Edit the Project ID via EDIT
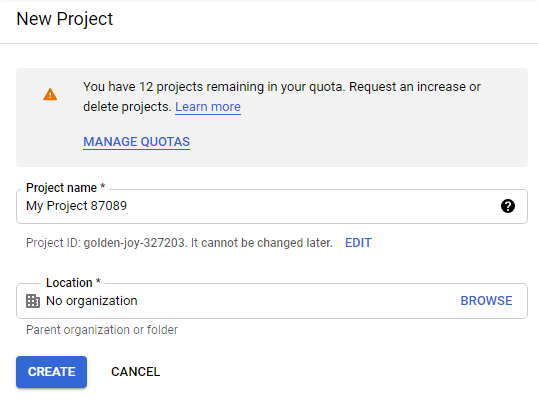538x412 pixels. [358, 243]
